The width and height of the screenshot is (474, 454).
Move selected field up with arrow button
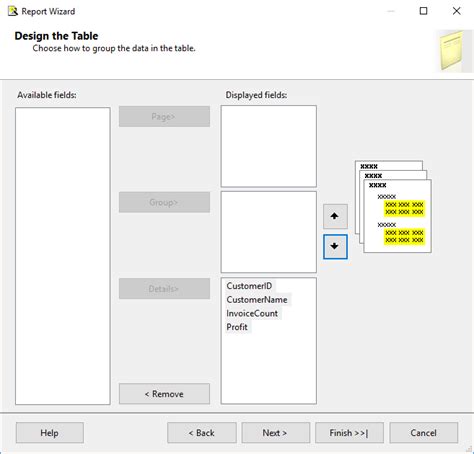(335, 216)
